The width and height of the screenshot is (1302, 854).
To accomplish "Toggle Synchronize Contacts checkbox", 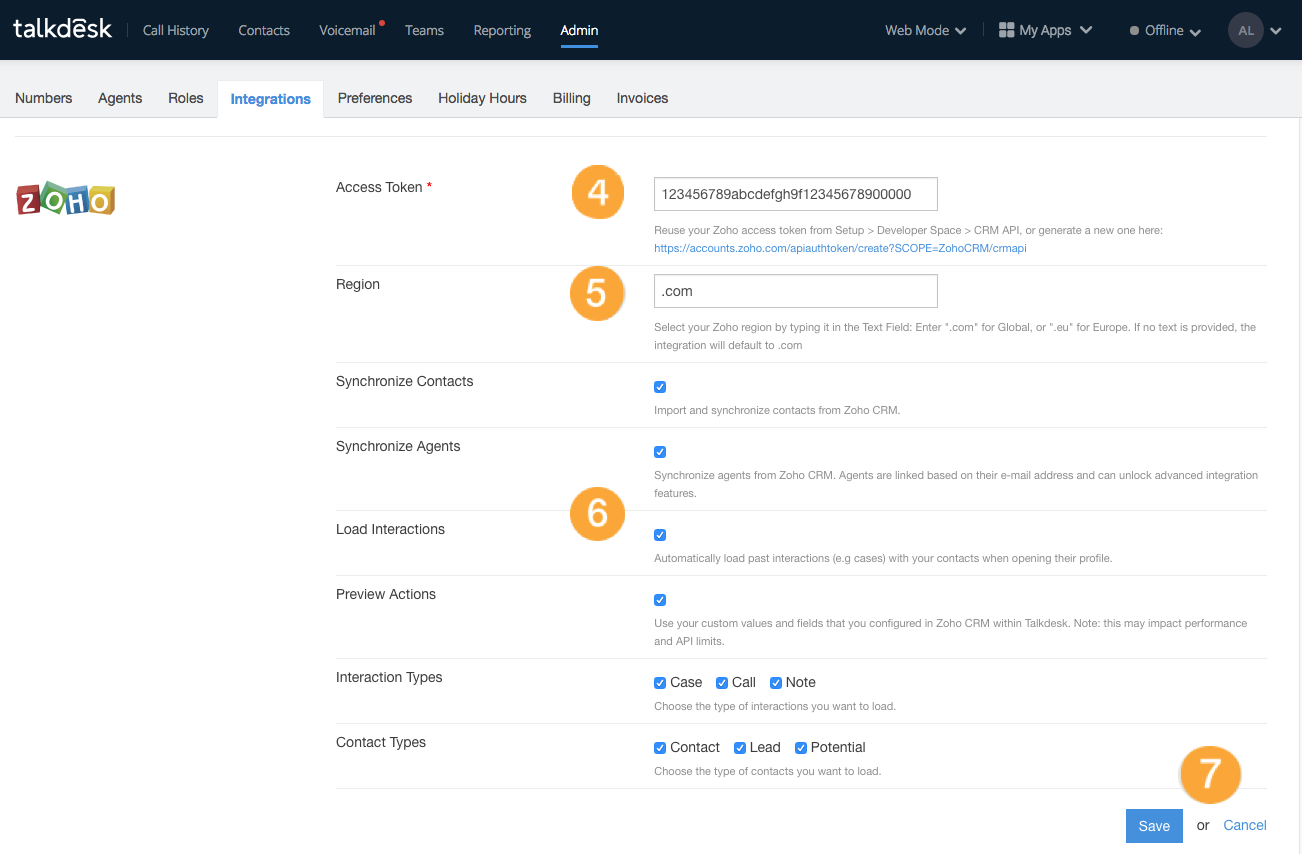I will [660, 387].
